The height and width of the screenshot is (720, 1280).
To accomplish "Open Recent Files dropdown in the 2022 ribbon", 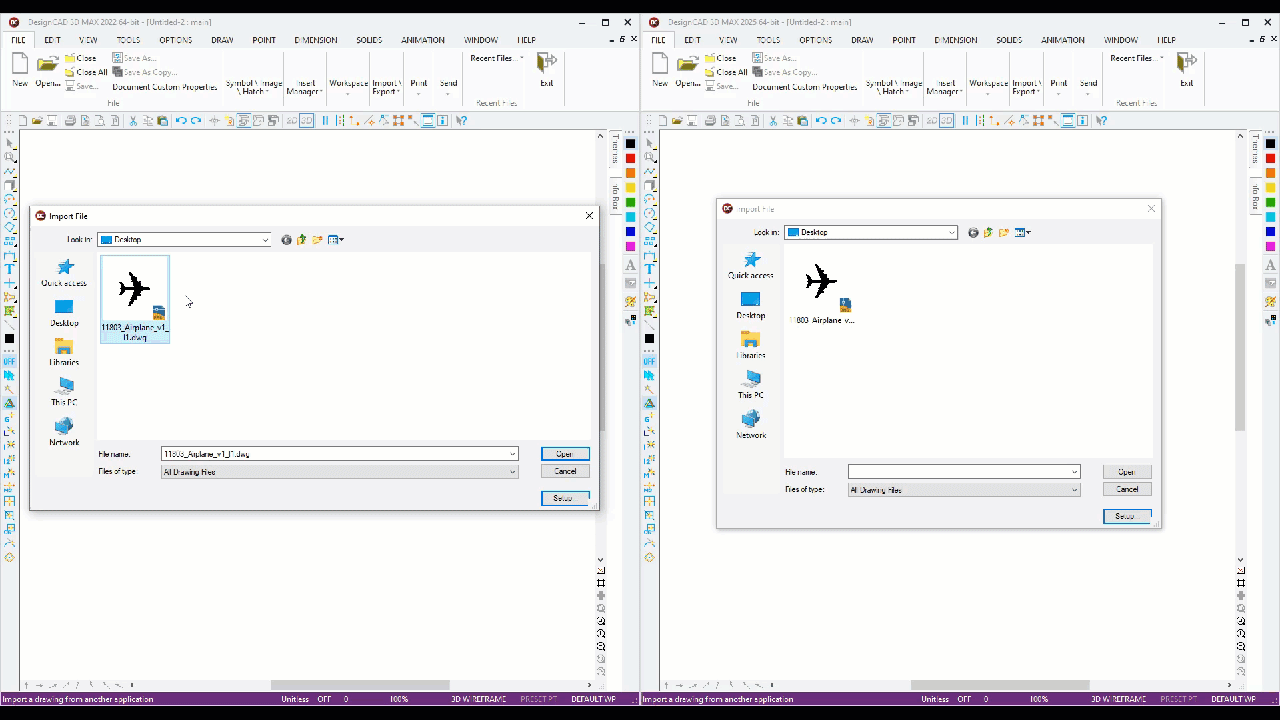I will [x=497, y=58].
